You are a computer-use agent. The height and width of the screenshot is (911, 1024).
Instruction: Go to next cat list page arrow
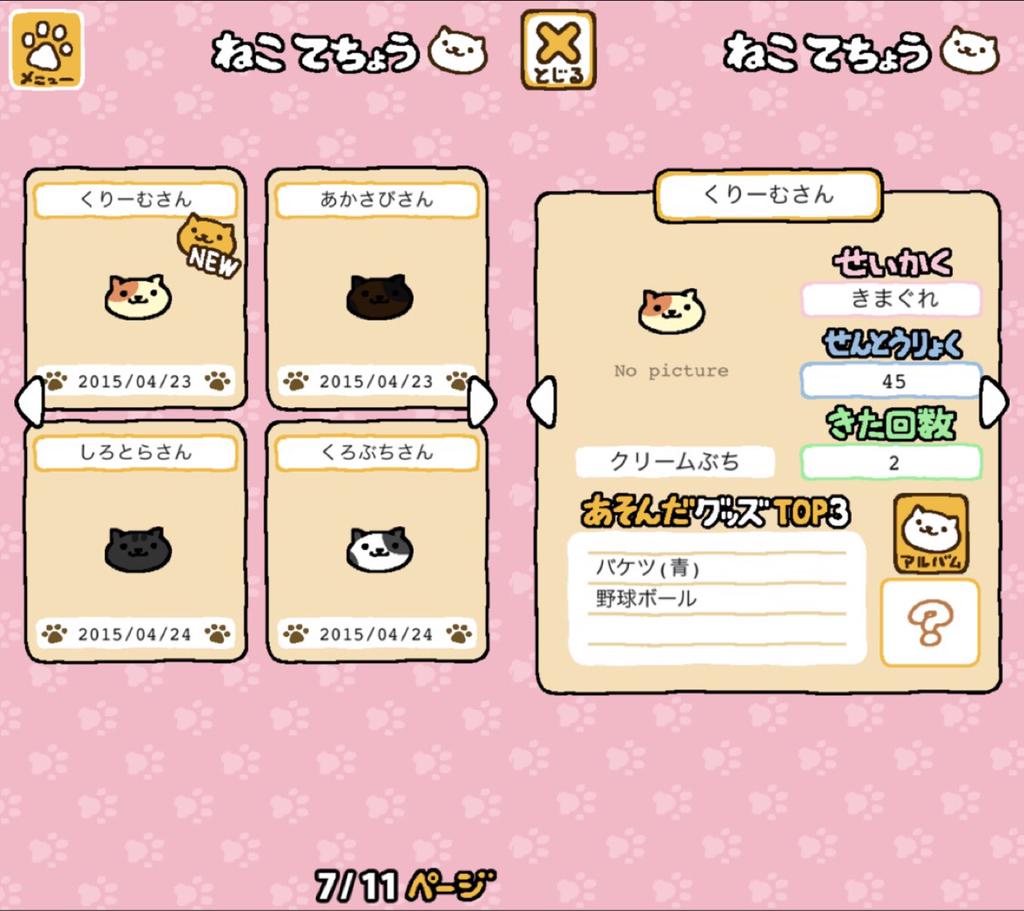point(482,402)
